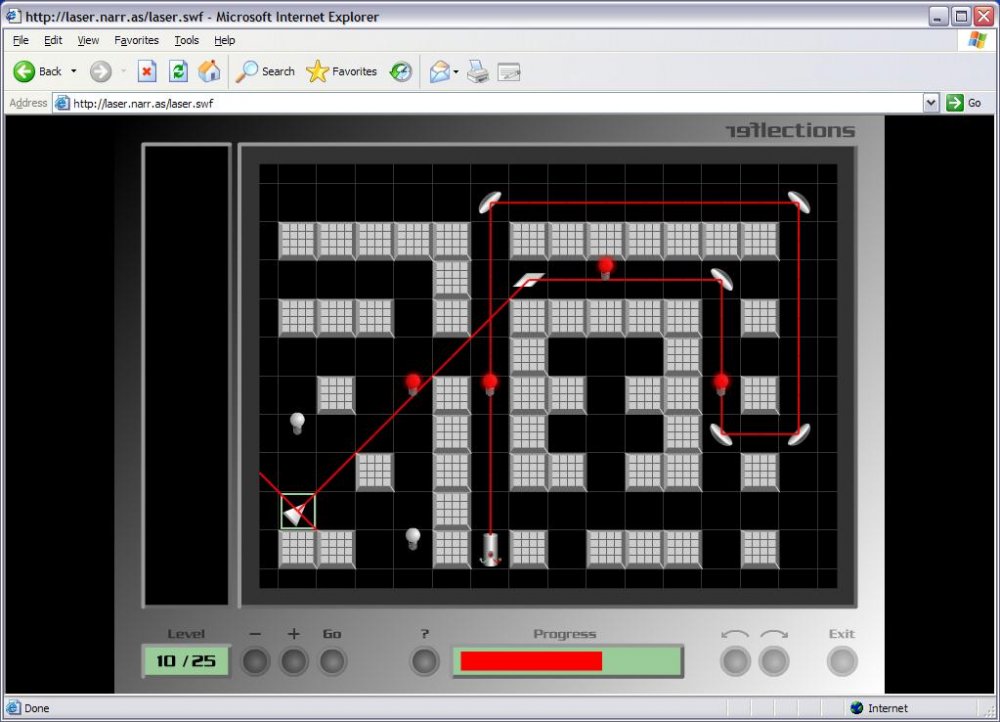Select the laser emitter at the bottom

click(x=490, y=549)
